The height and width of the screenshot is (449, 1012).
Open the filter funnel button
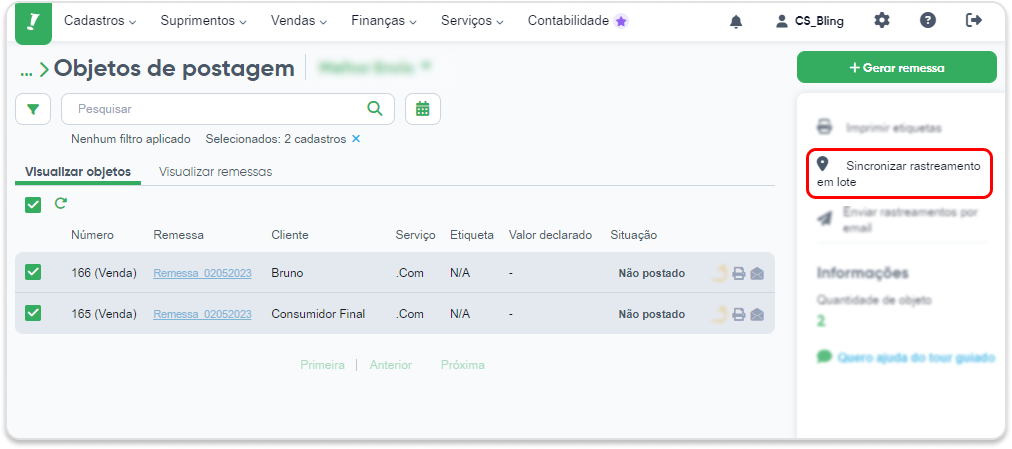click(x=34, y=109)
